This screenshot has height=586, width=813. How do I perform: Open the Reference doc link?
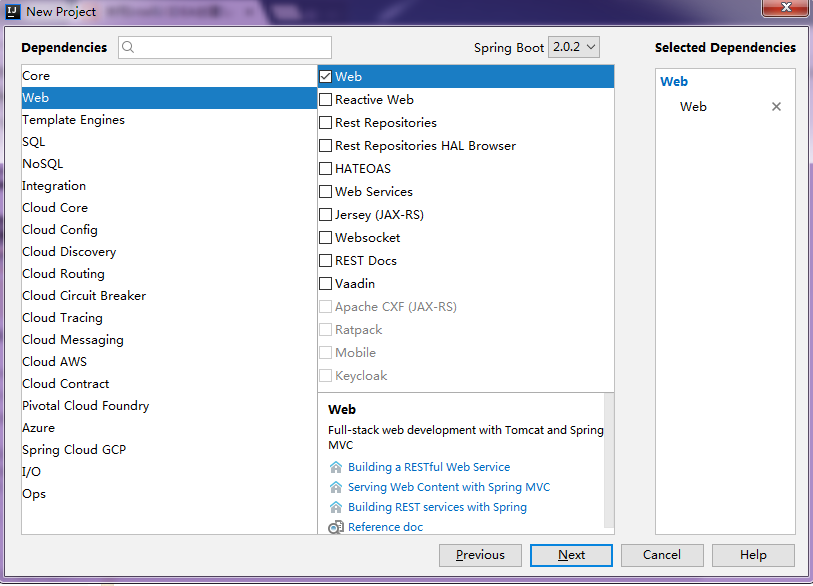(x=385, y=527)
